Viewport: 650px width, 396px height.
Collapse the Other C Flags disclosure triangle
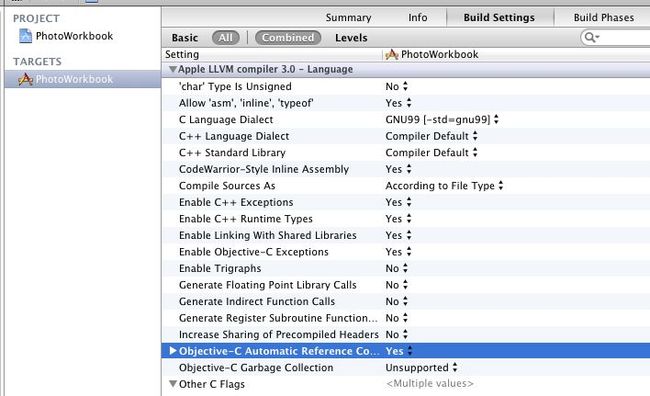173,384
